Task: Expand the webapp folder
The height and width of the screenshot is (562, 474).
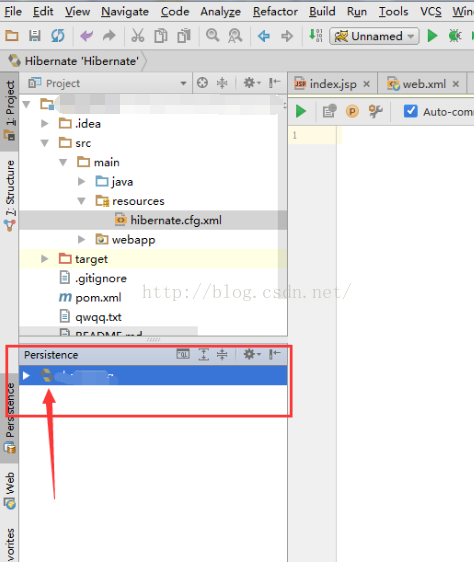Action: tap(81, 239)
